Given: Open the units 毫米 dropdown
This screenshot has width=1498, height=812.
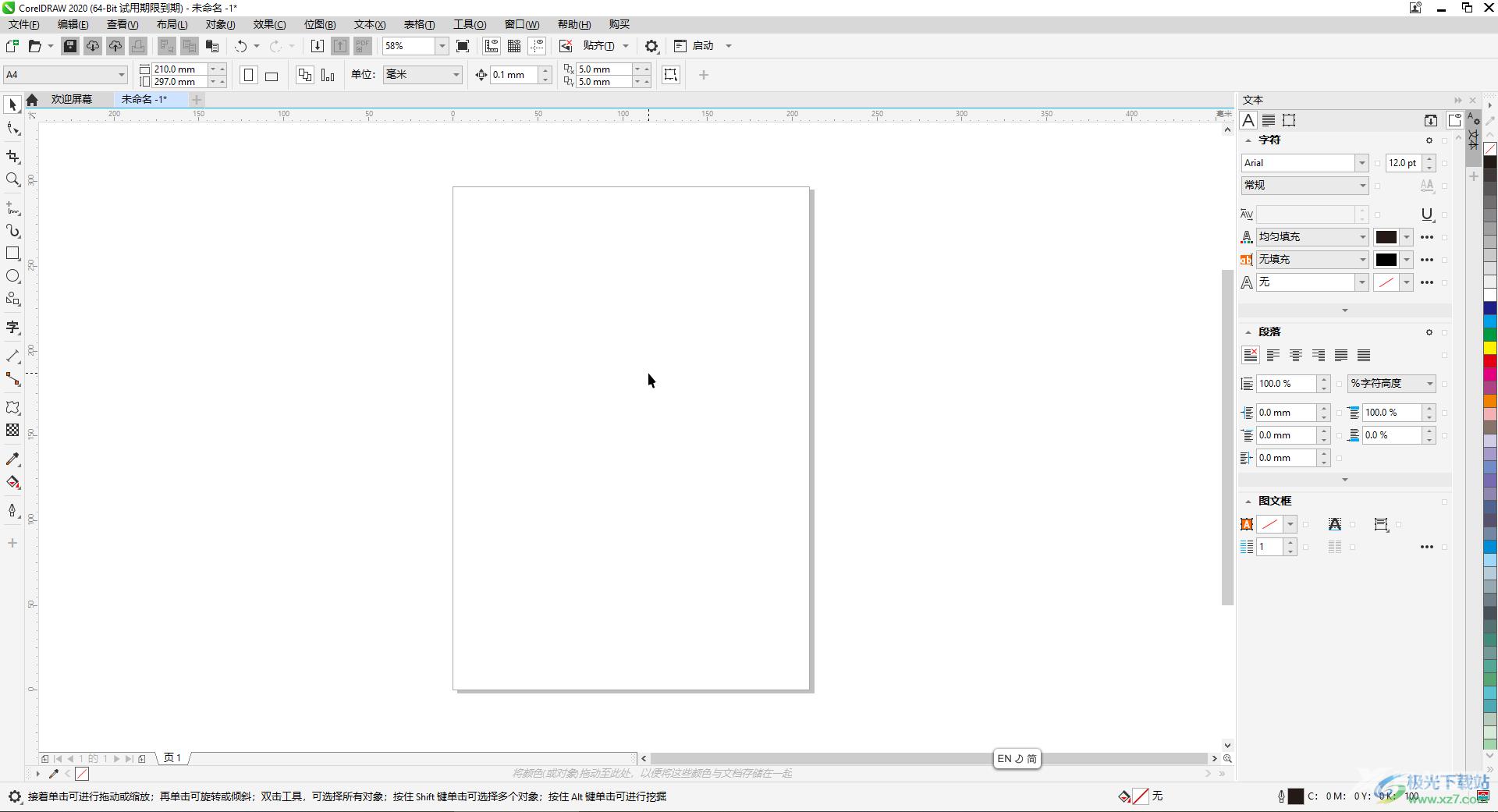Looking at the screenshot, I should coord(456,75).
